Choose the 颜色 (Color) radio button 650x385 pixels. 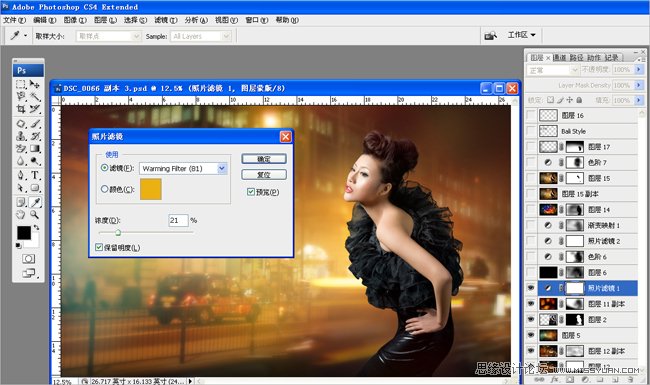click(104, 189)
